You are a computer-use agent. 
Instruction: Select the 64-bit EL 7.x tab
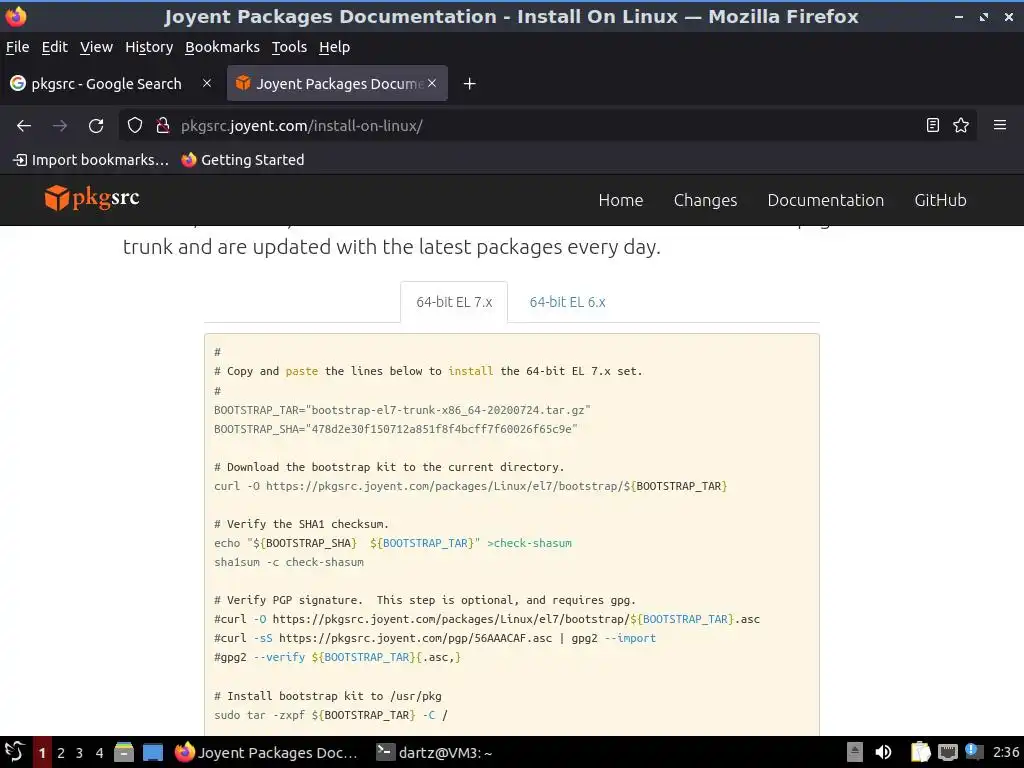click(454, 302)
